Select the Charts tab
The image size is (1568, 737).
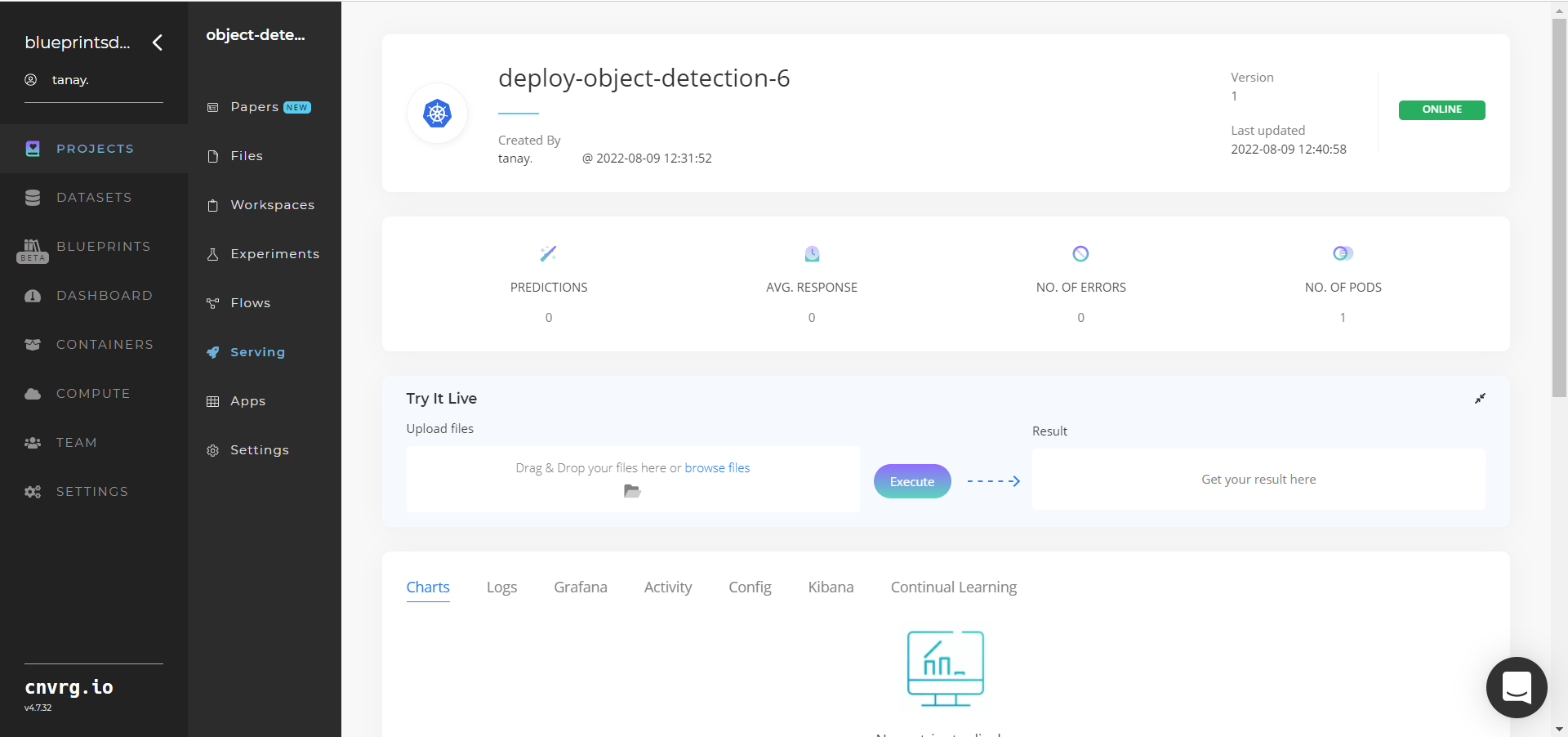pos(428,587)
